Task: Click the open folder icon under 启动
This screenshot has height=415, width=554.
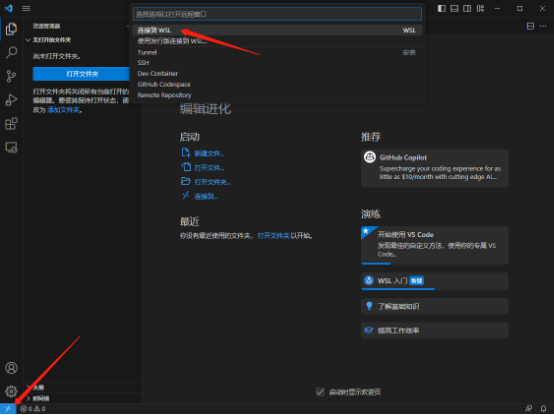Action: tap(185, 181)
